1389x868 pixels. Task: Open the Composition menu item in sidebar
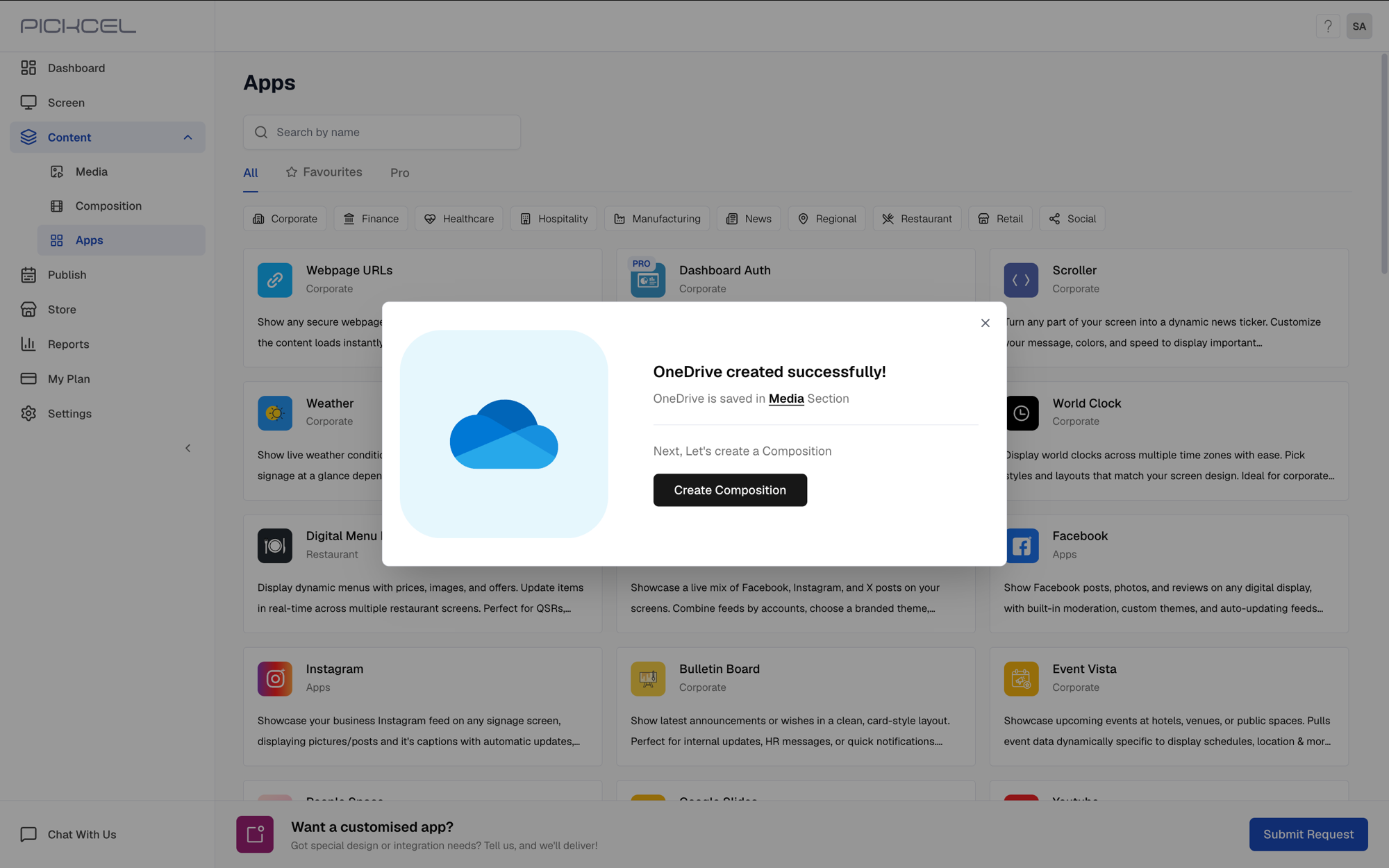pyautogui.click(x=122, y=206)
